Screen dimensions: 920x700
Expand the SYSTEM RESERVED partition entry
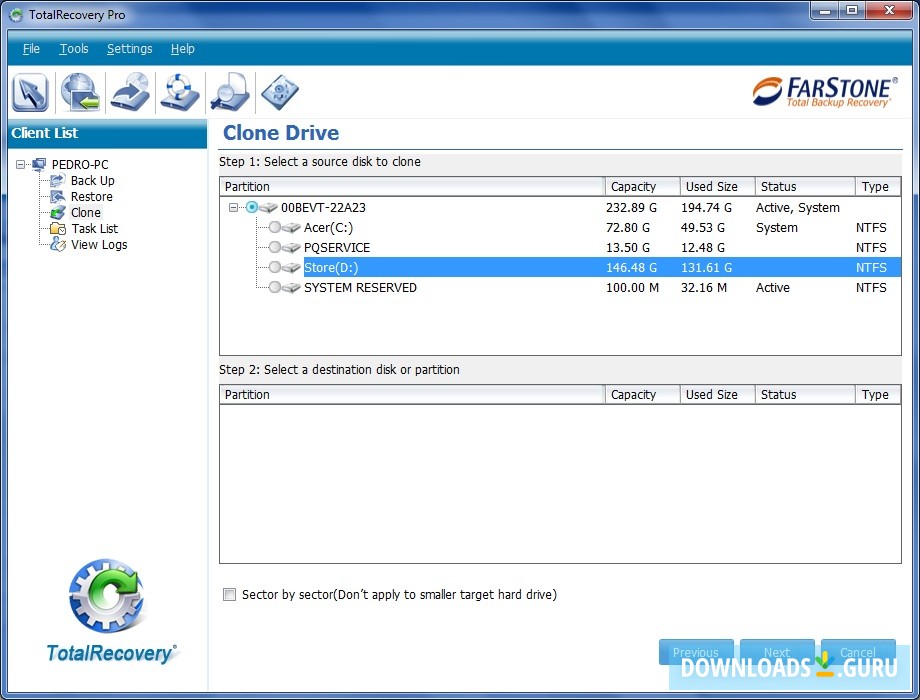pos(275,287)
